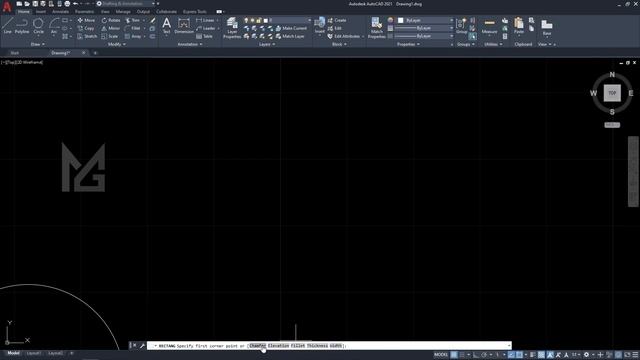This screenshot has height=360, width=640.
Task: Click the Create block button
Action: tap(337, 20)
